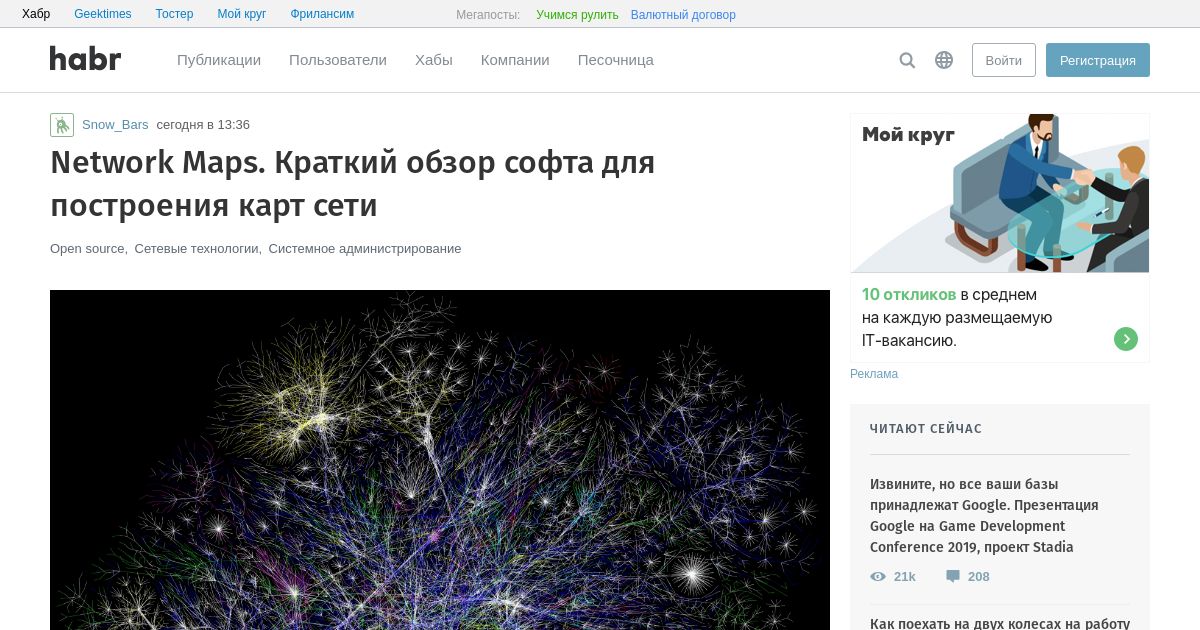Click green arrow in Мой круг ad
The image size is (1200, 630).
(x=1126, y=339)
